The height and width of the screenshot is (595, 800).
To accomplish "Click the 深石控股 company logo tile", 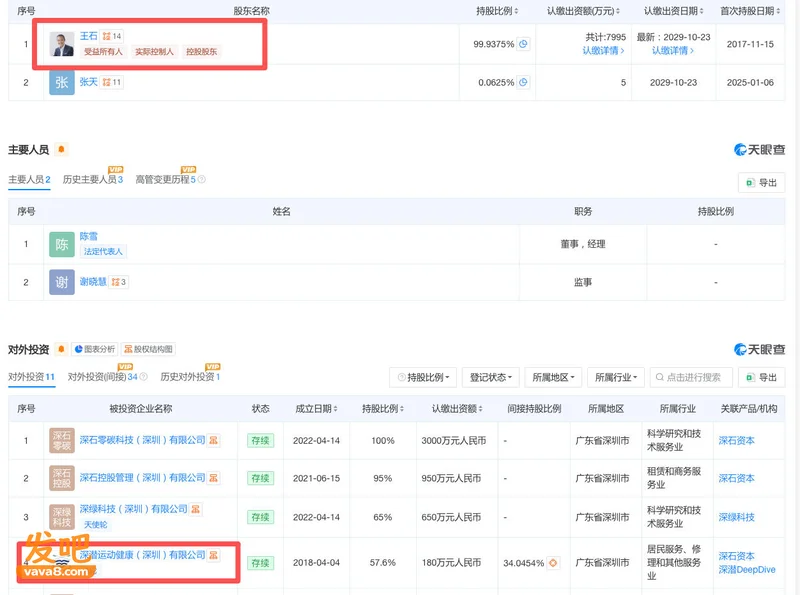I will [62, 478].
